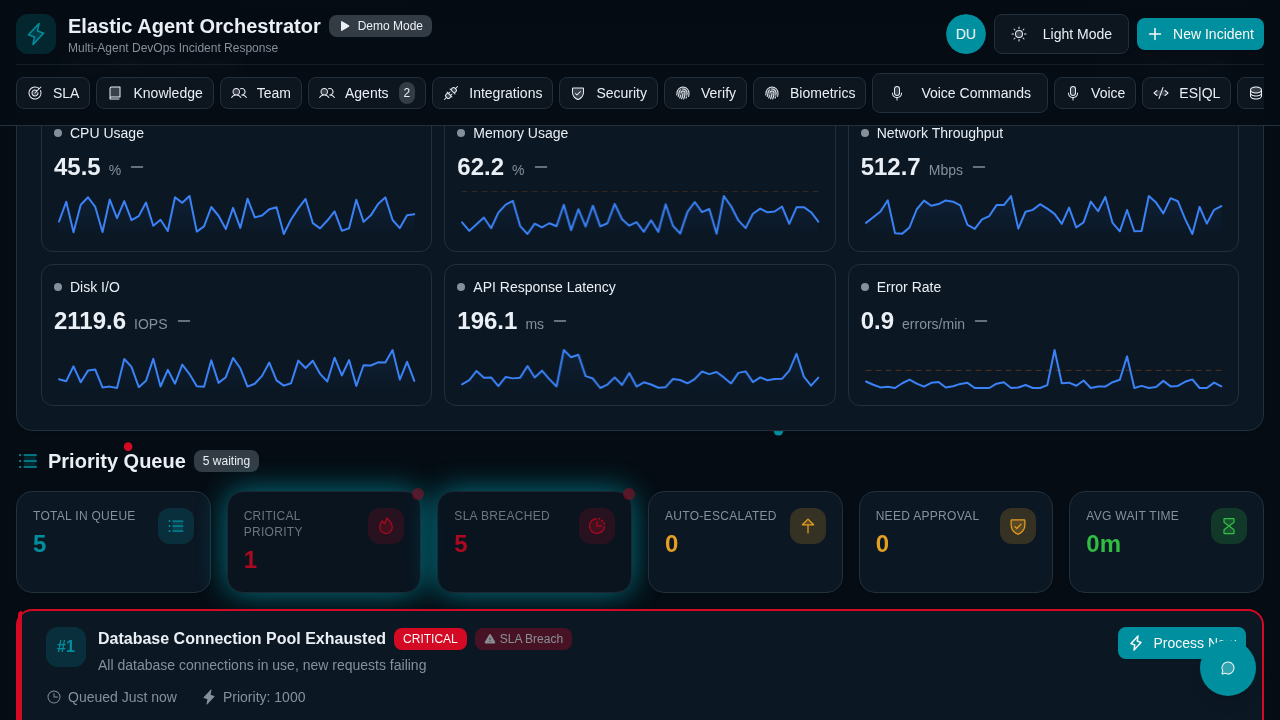
Task: Filter by SLA Breached card
Action: pos(534,542)
